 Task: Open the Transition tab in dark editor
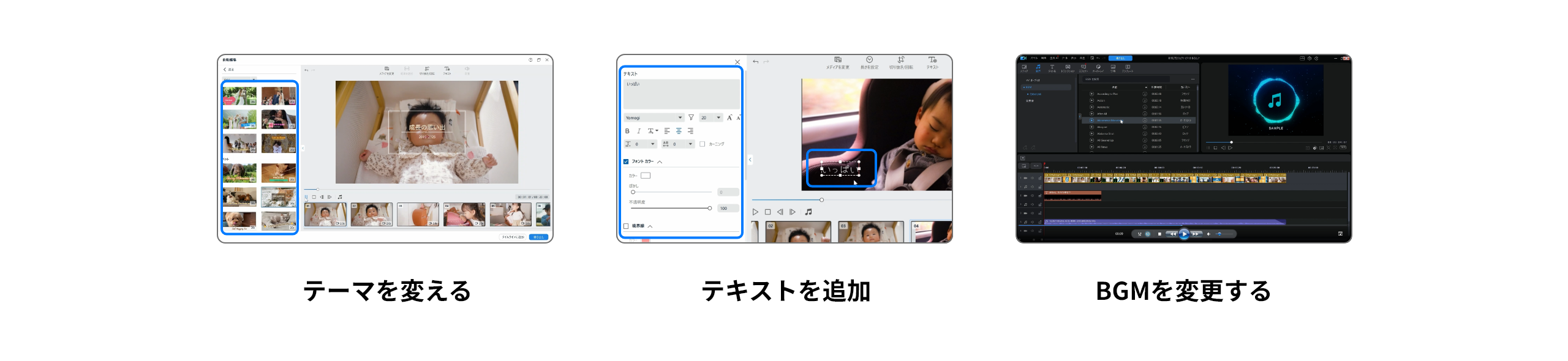click(1068, 68)
